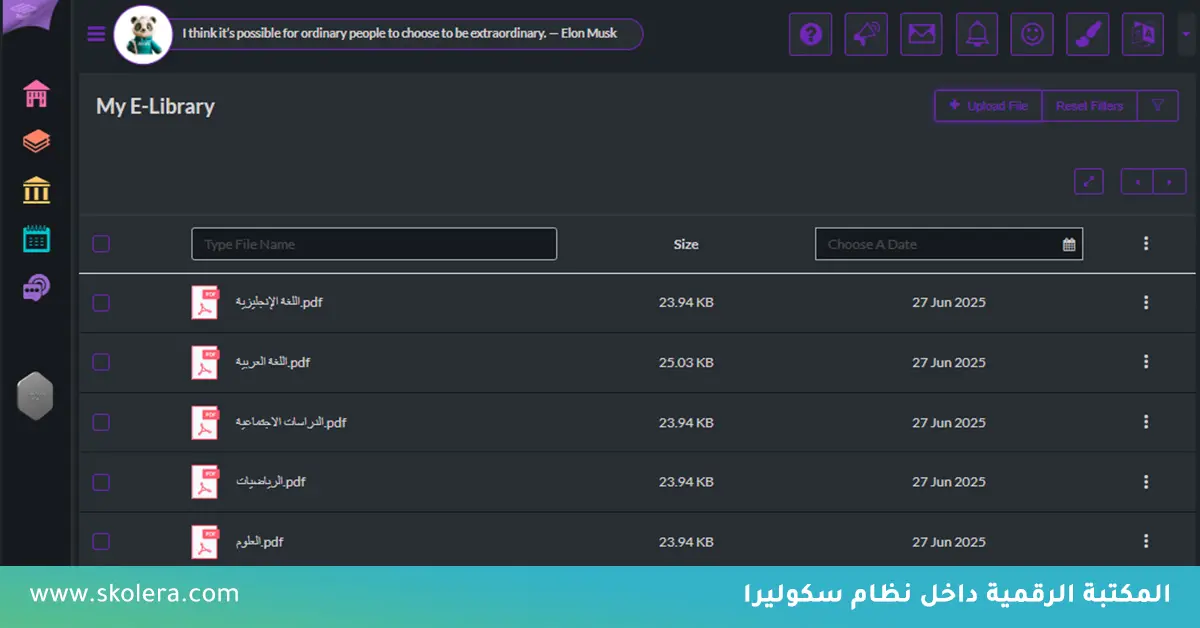Open the calendar from the sidebar
This screenshot has width=1200, height=628.
[x=36, y=238]
